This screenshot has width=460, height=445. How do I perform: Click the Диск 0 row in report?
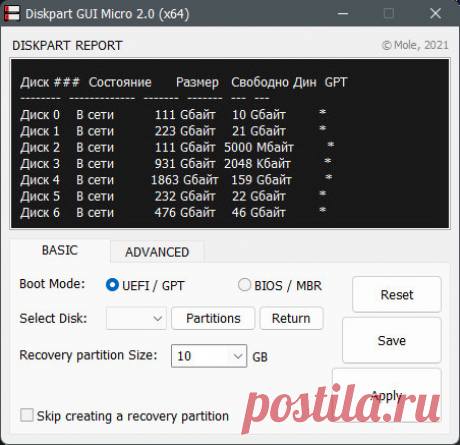(173, 115)
